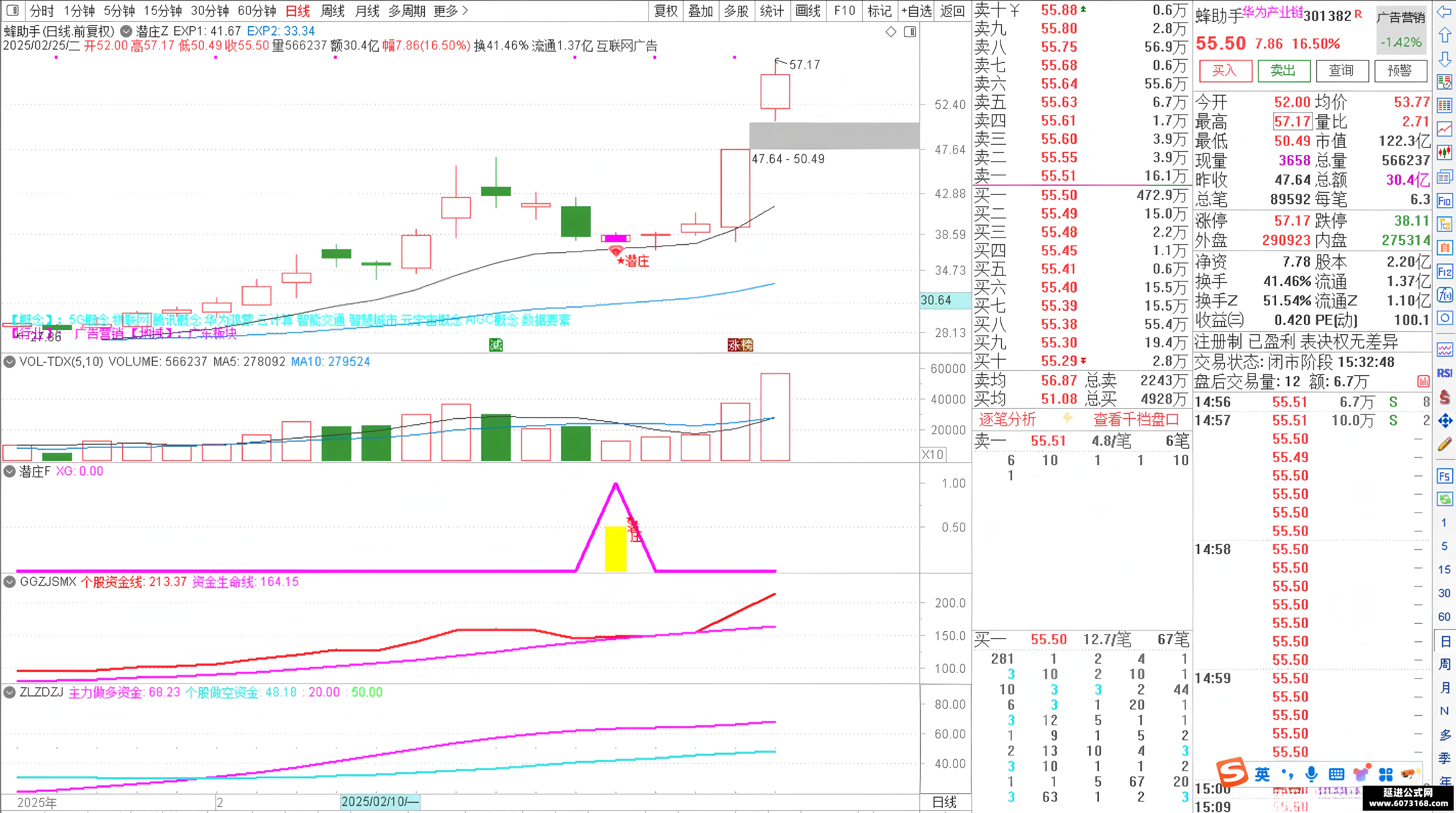Open GGZJSMX indicator dropdown button
1456x813 pixels.
click(10, 582)
